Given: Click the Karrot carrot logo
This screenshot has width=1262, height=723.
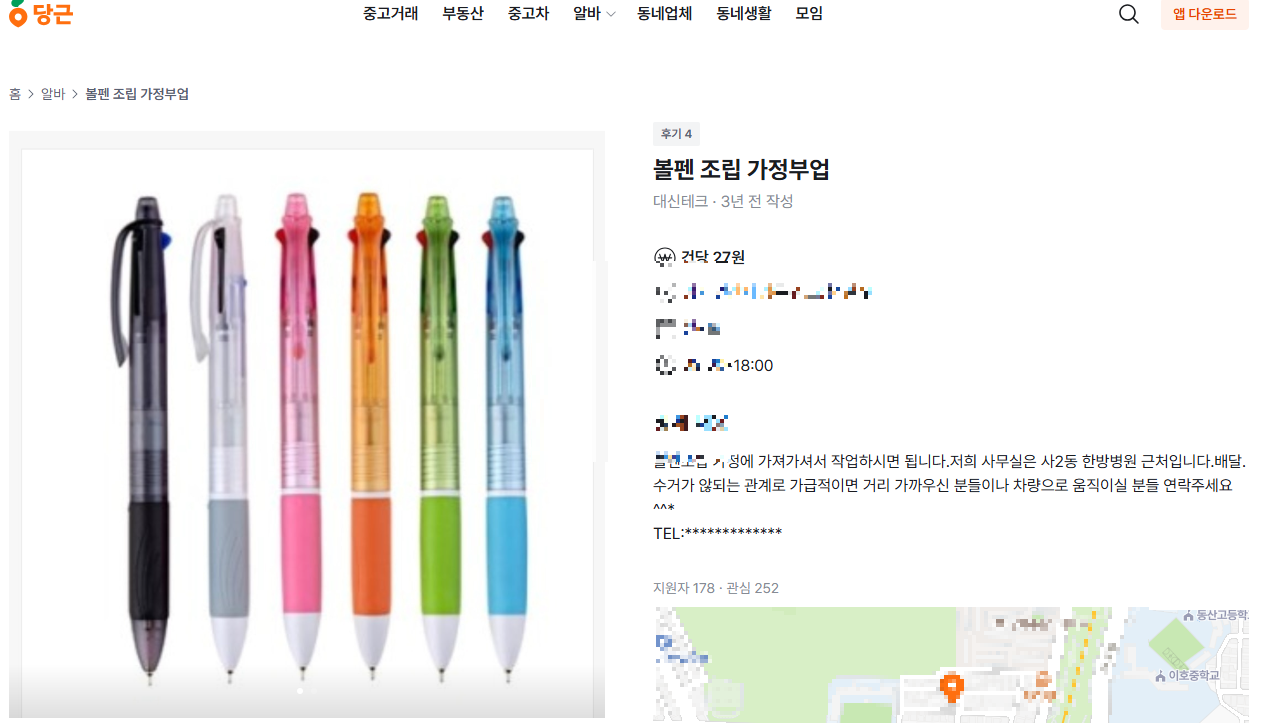Looking at the screenshot, I should 16,14.
